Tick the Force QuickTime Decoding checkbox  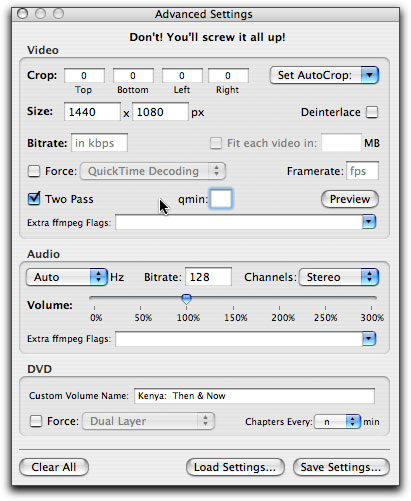pos(34,171)
